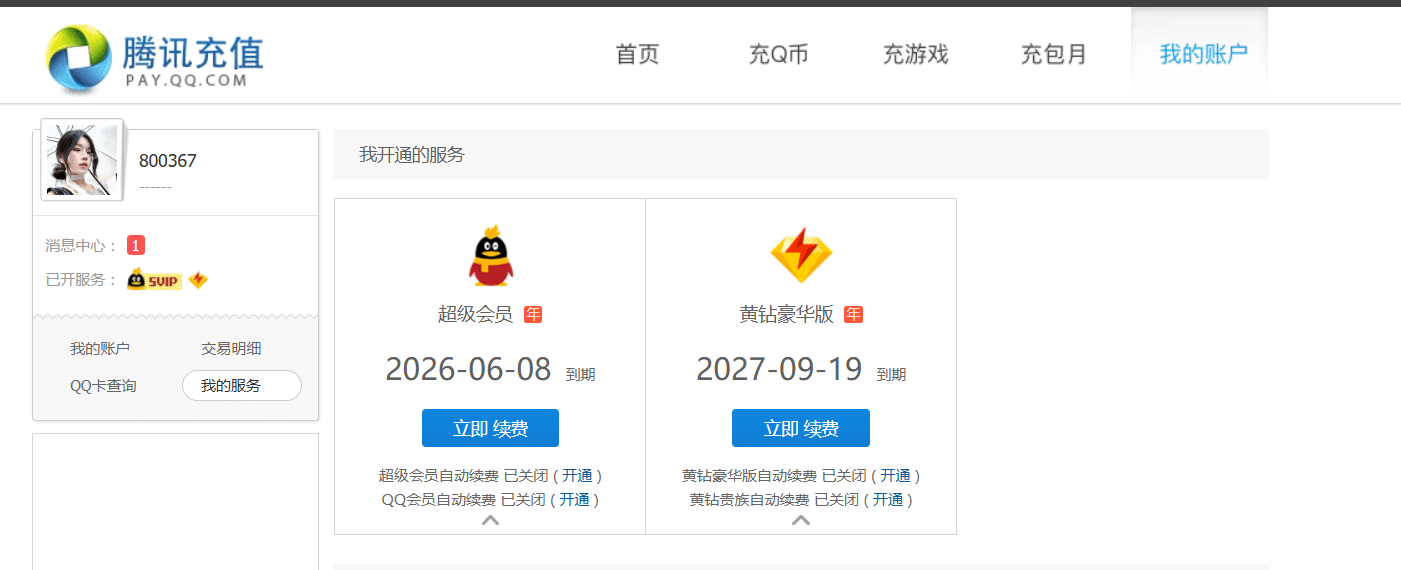The image size is (1401, 570).
Task: Click 开通 for QQ会员自动续费
Action: click(x=574, y=499)
